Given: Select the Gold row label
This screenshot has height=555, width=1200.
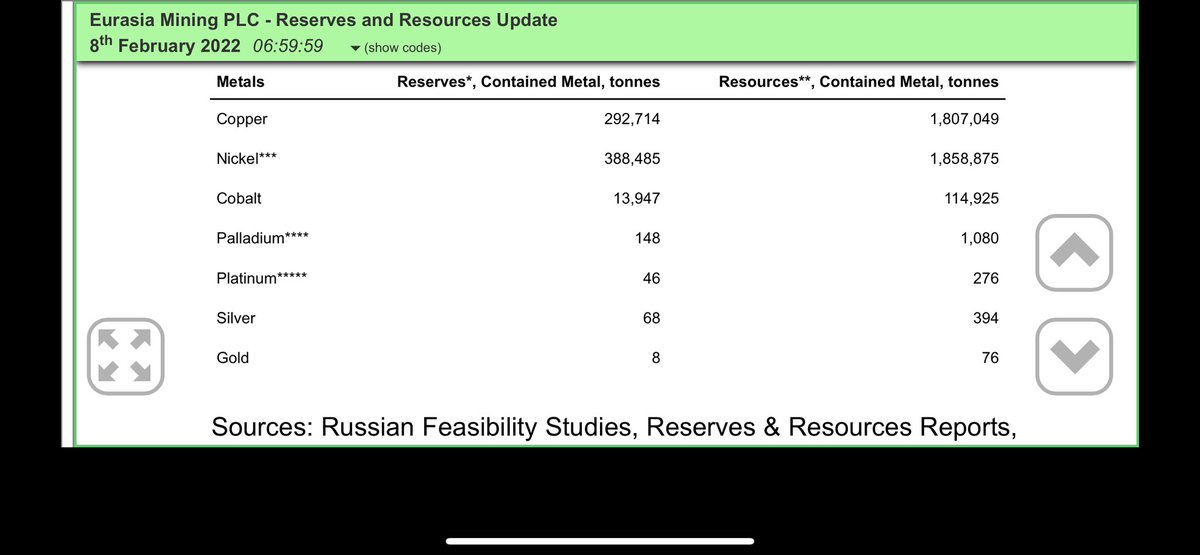Looking at the screenshot, I should (x=233, y=357).
